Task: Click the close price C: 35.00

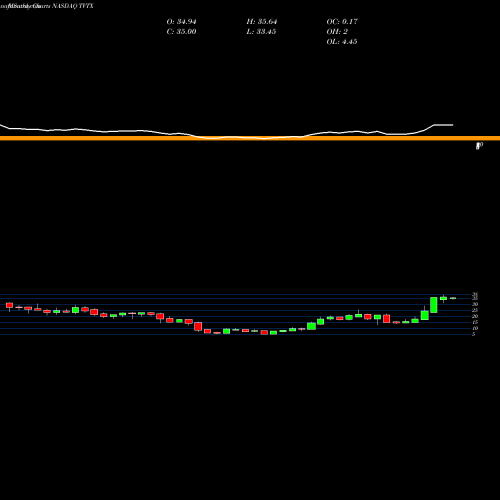Action: (x=181, y=32)
